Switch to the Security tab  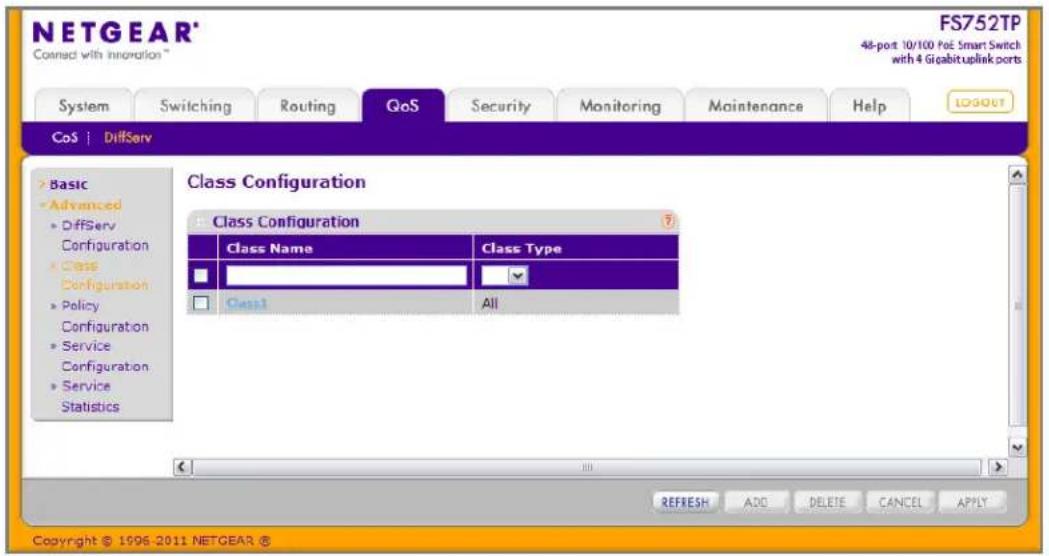coord(500,106)
